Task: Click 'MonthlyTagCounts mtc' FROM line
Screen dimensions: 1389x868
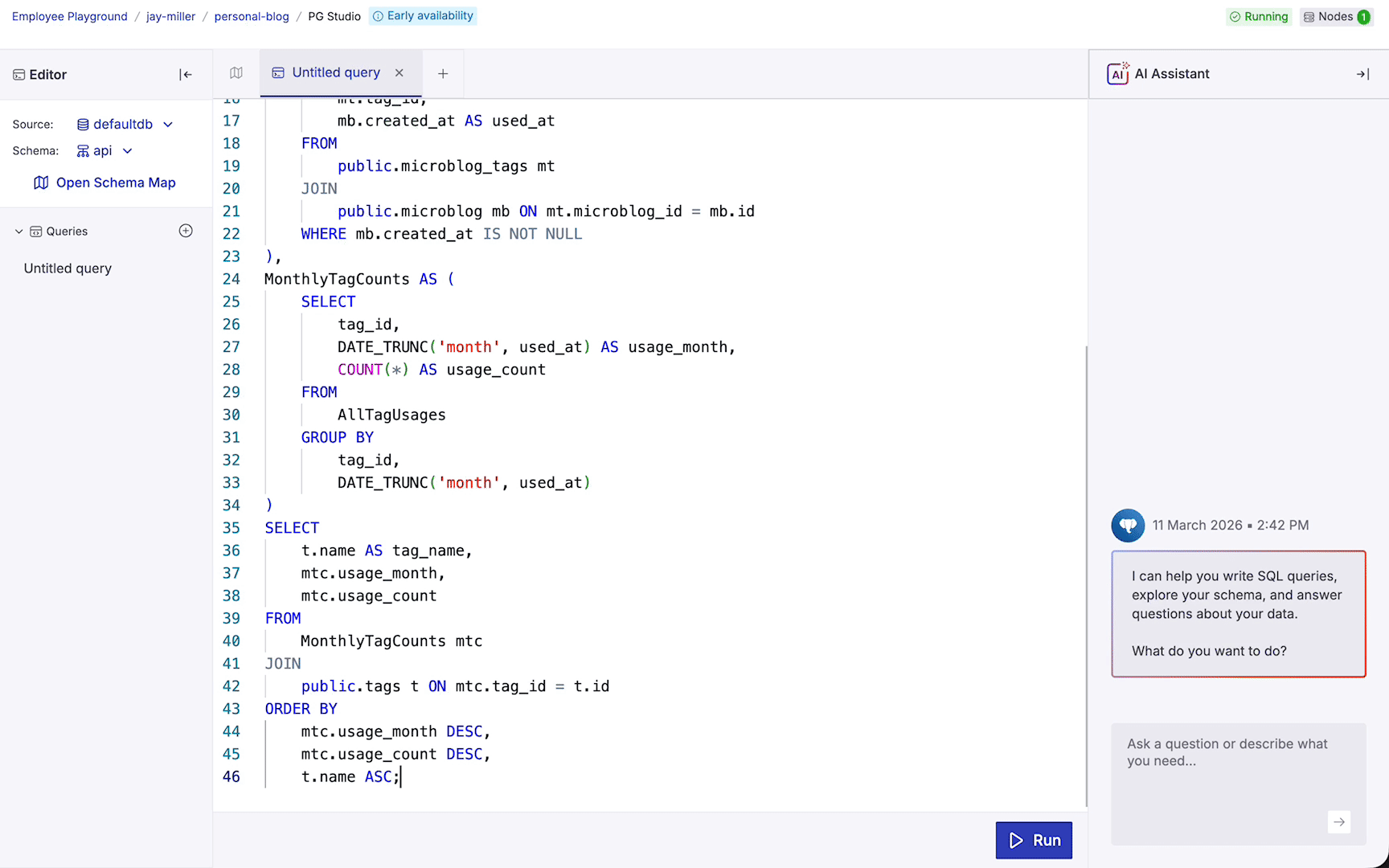Action: coord(391,641)
